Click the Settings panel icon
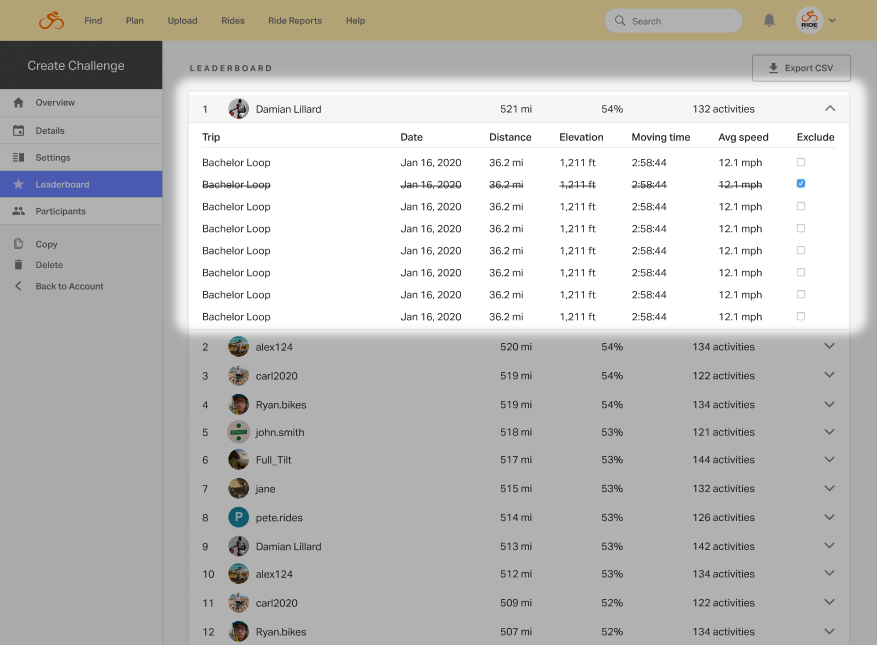Screen dimensions: 877x645 point(18,157)
